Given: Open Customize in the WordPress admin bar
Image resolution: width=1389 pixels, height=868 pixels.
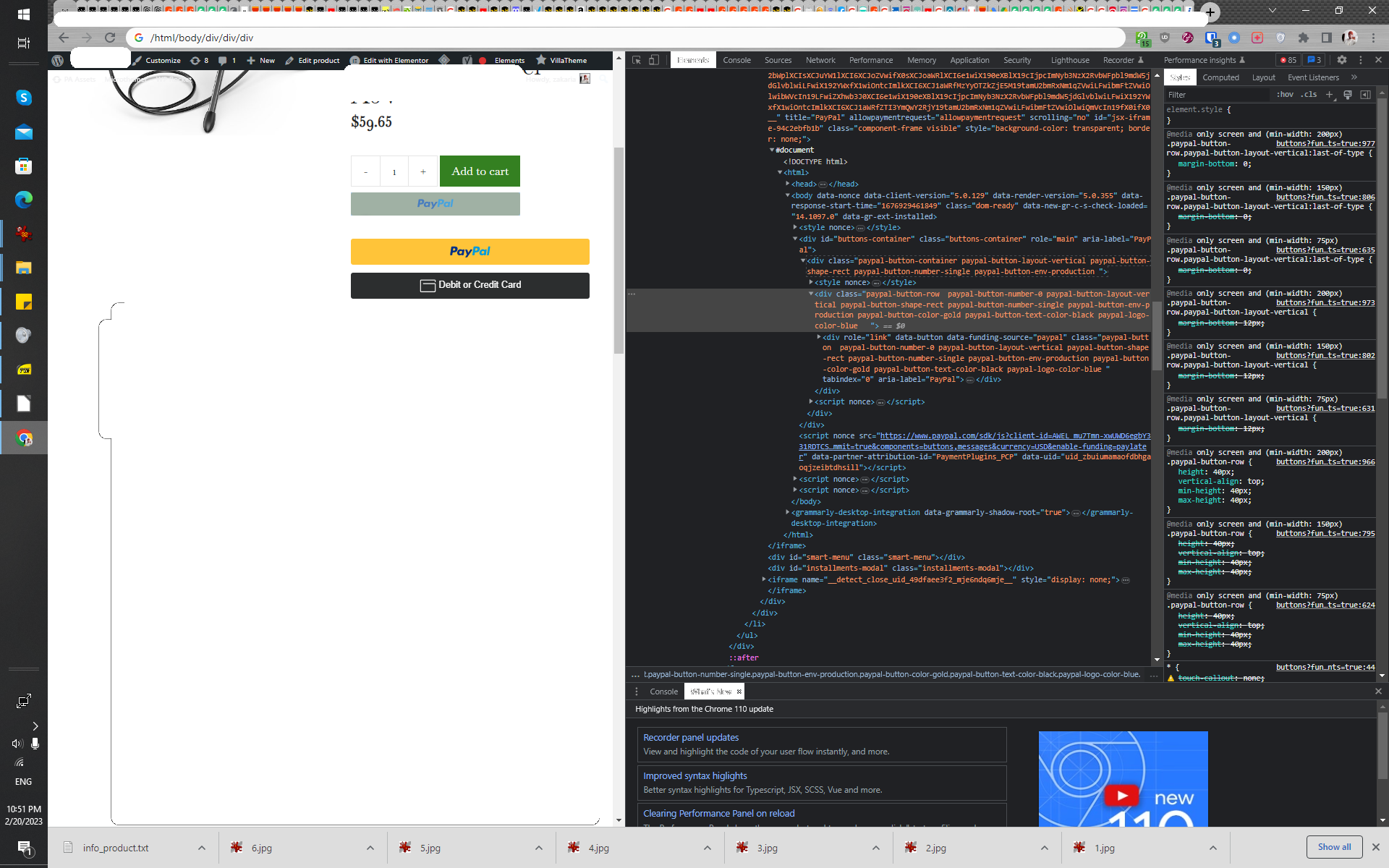Looking at the screenshot, I should click(x=157, y=60).
